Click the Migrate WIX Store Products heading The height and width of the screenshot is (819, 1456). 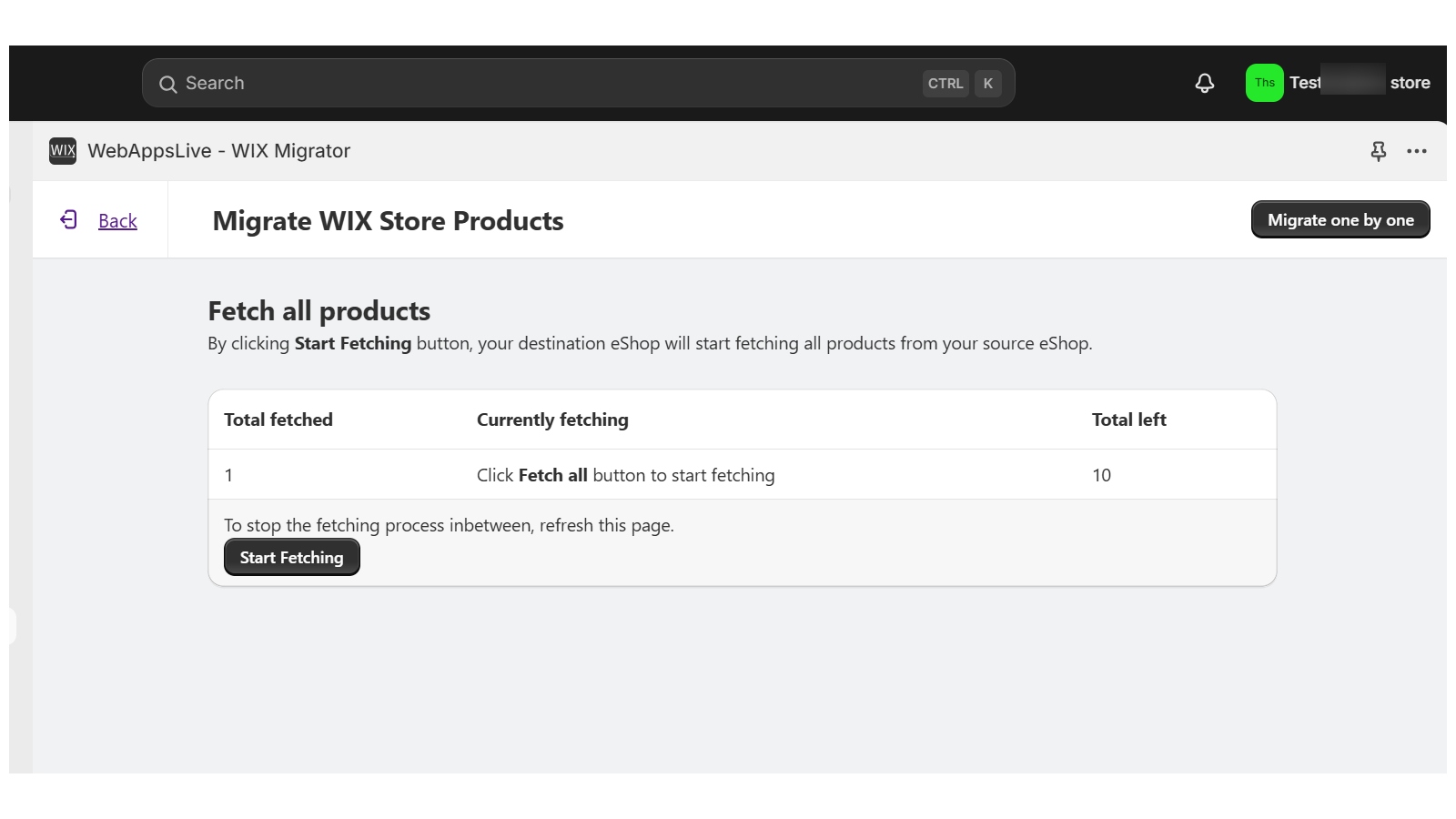coord(388,221)
